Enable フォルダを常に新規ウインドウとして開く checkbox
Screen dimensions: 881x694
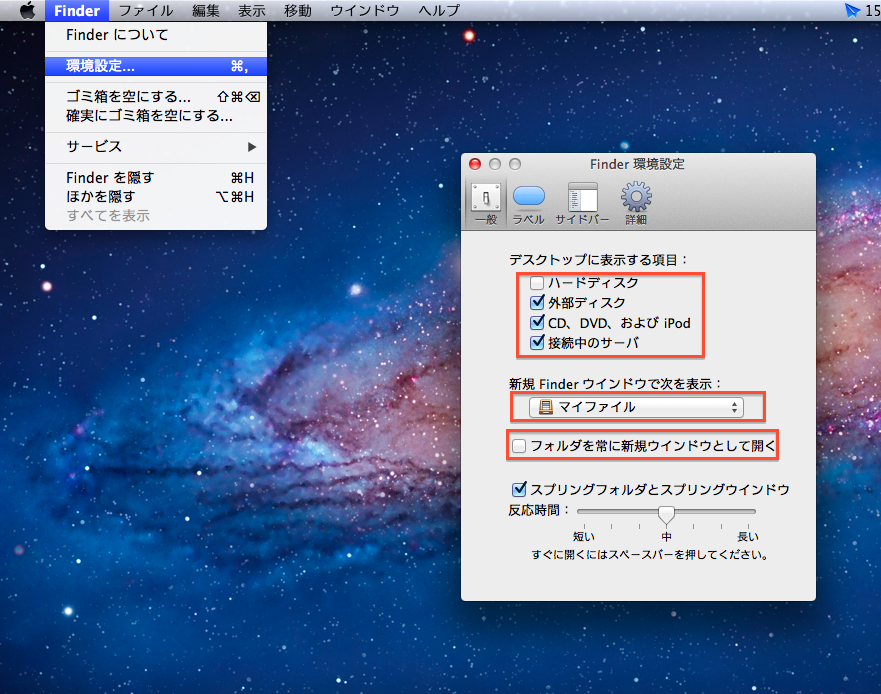tap(519, 446)
